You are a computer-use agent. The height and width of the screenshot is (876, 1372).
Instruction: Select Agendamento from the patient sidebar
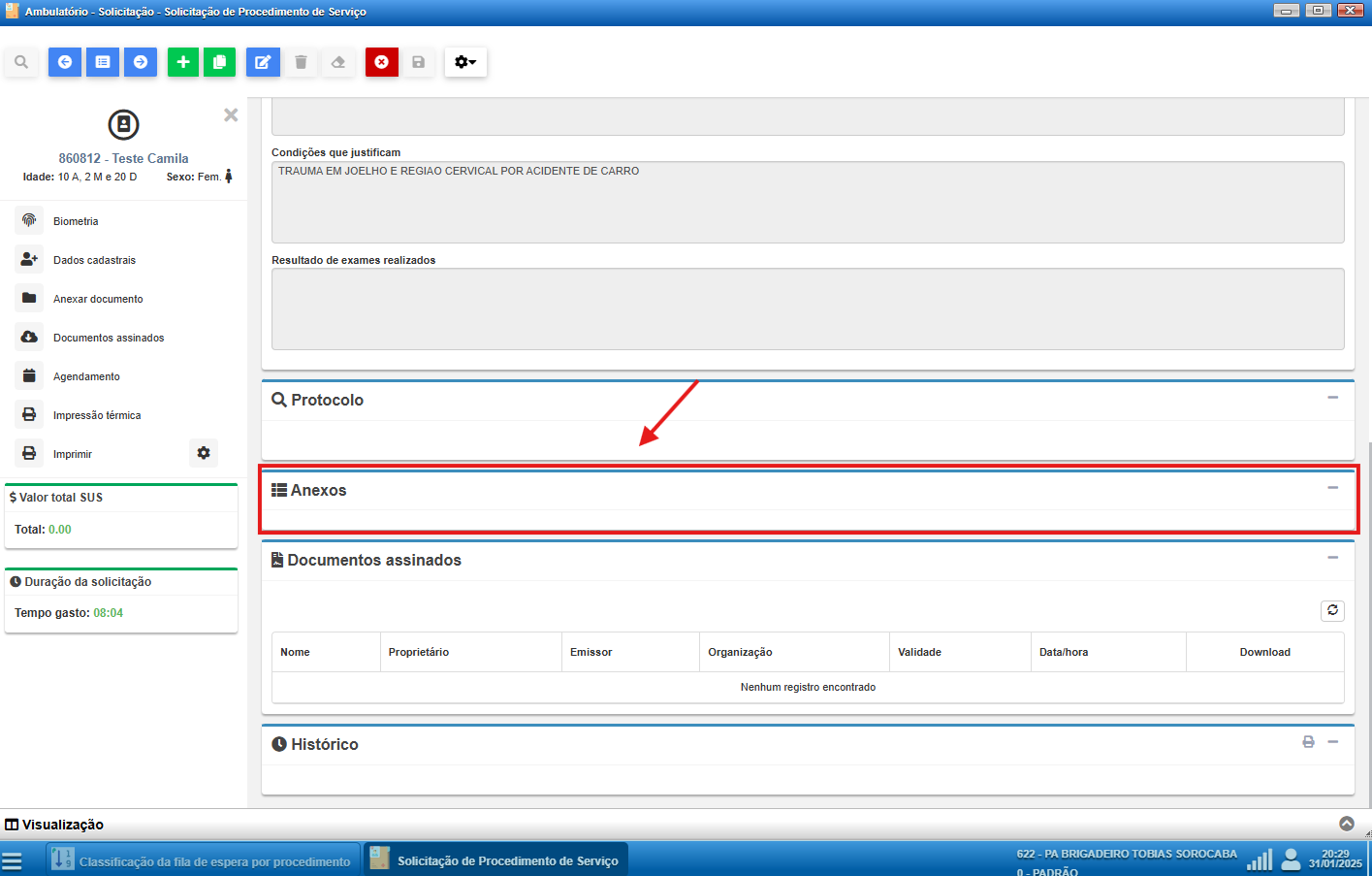pyautogui.click(x=86, y=376)
